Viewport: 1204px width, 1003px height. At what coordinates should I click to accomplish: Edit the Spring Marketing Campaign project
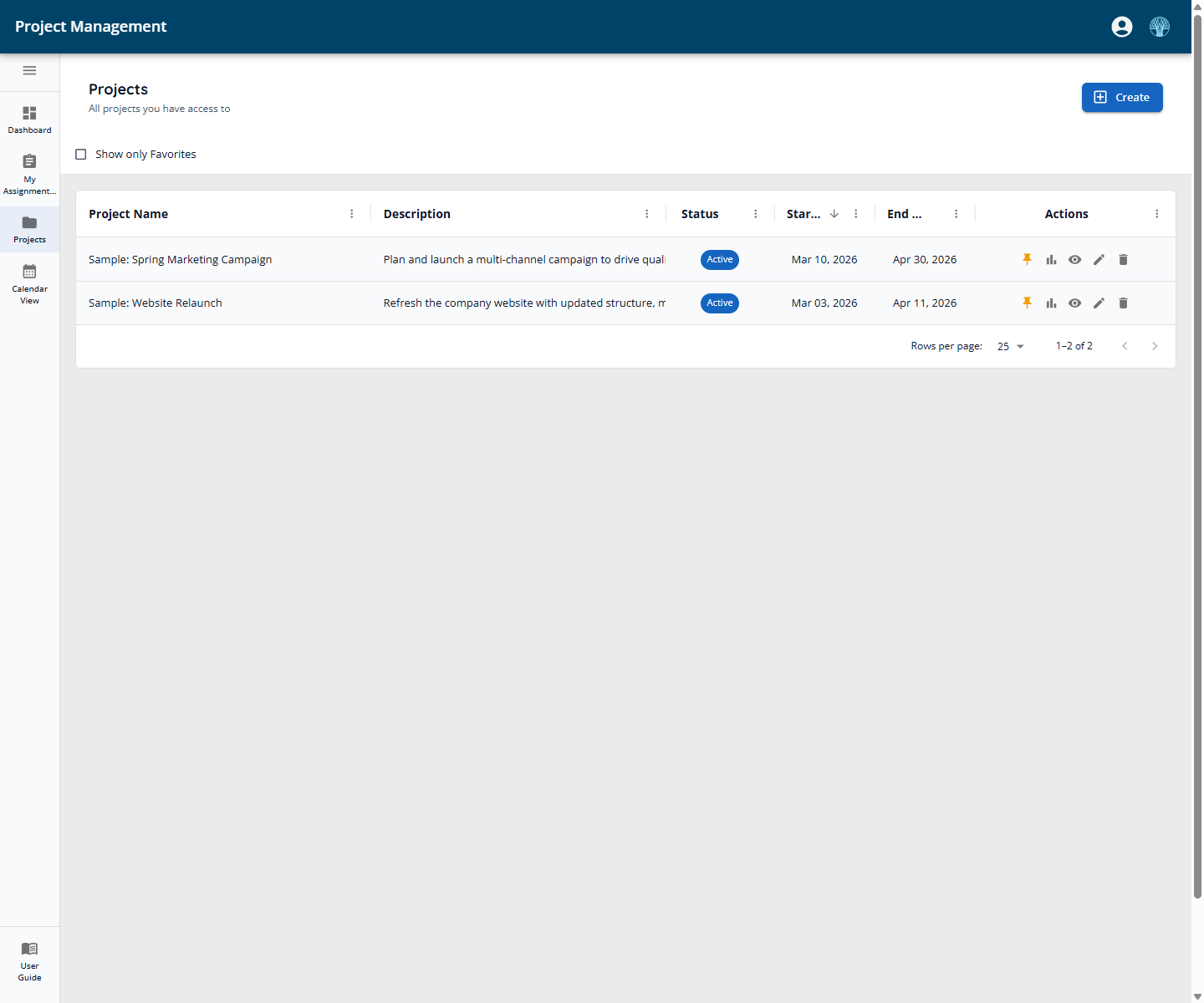point(1099,260)
